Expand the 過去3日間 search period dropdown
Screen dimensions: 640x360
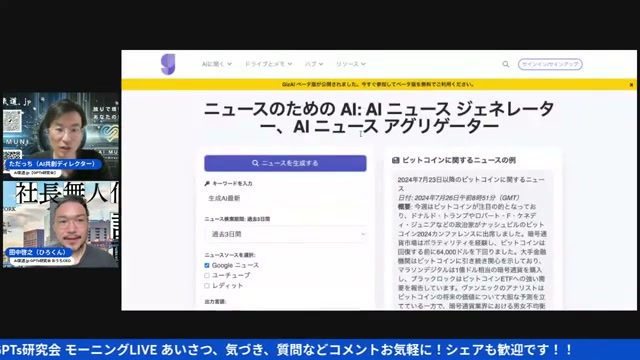[285, 234]
